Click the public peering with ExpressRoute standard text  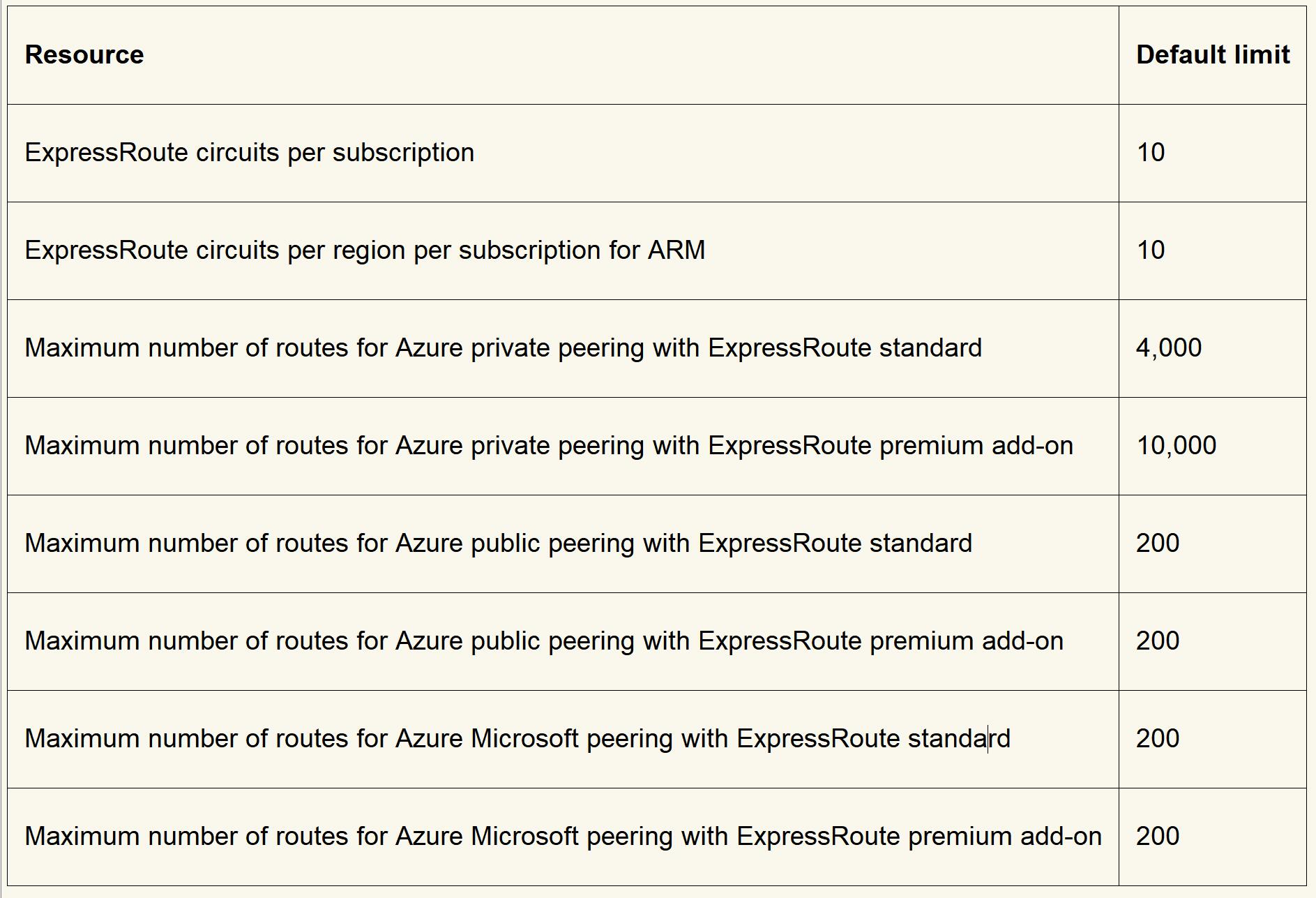[498, 544]
